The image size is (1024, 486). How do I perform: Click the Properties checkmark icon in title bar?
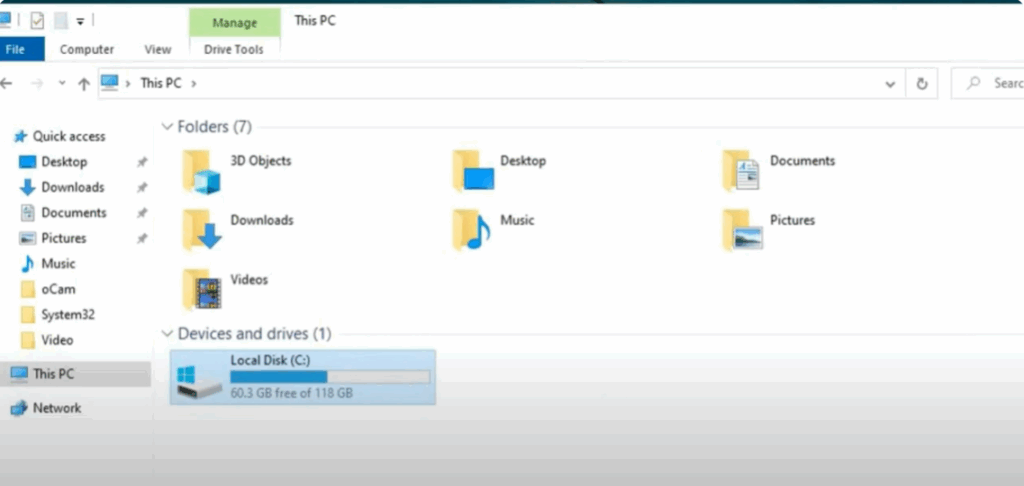coord(37,21)
